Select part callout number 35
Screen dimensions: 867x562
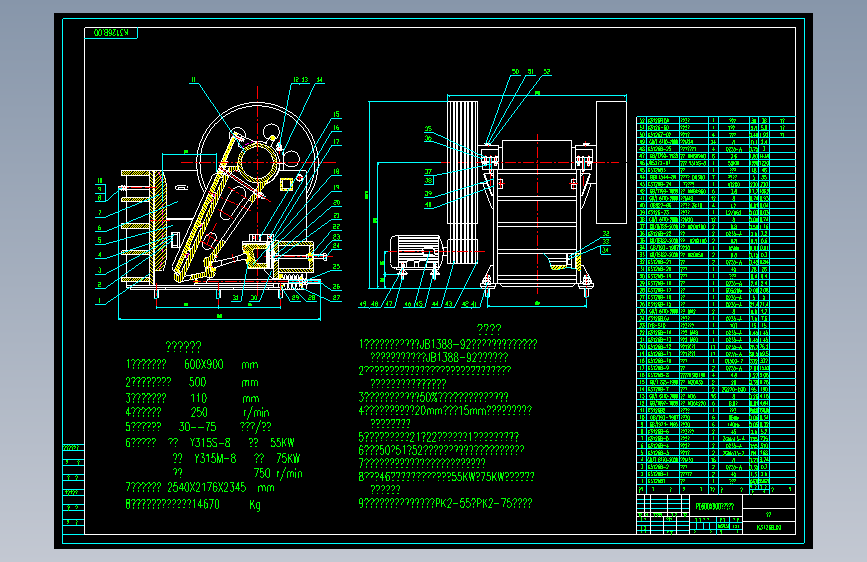pyautogui.click(x=428, y=129)
